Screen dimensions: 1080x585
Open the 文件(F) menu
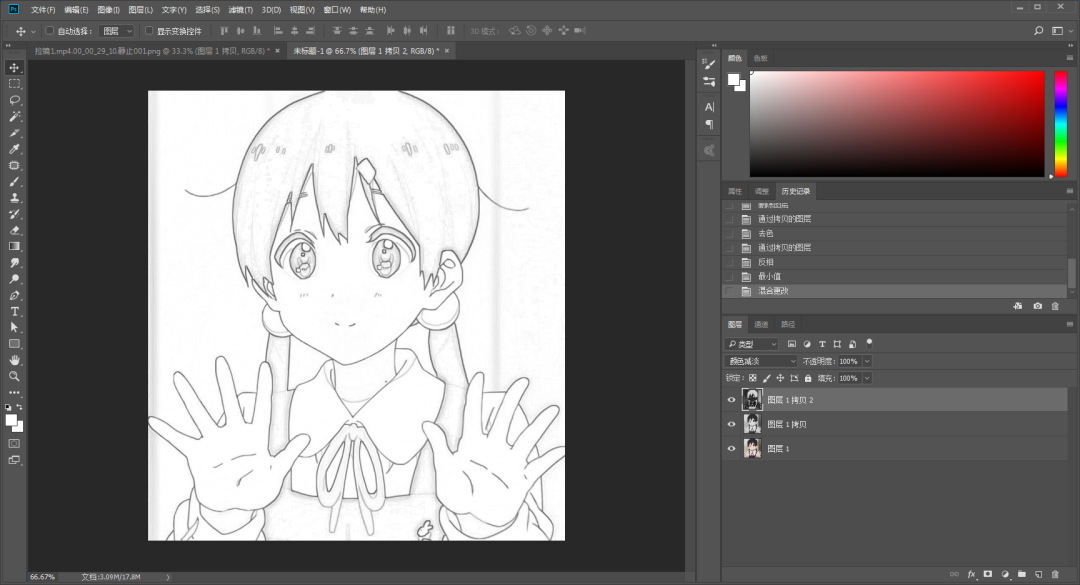43,10
